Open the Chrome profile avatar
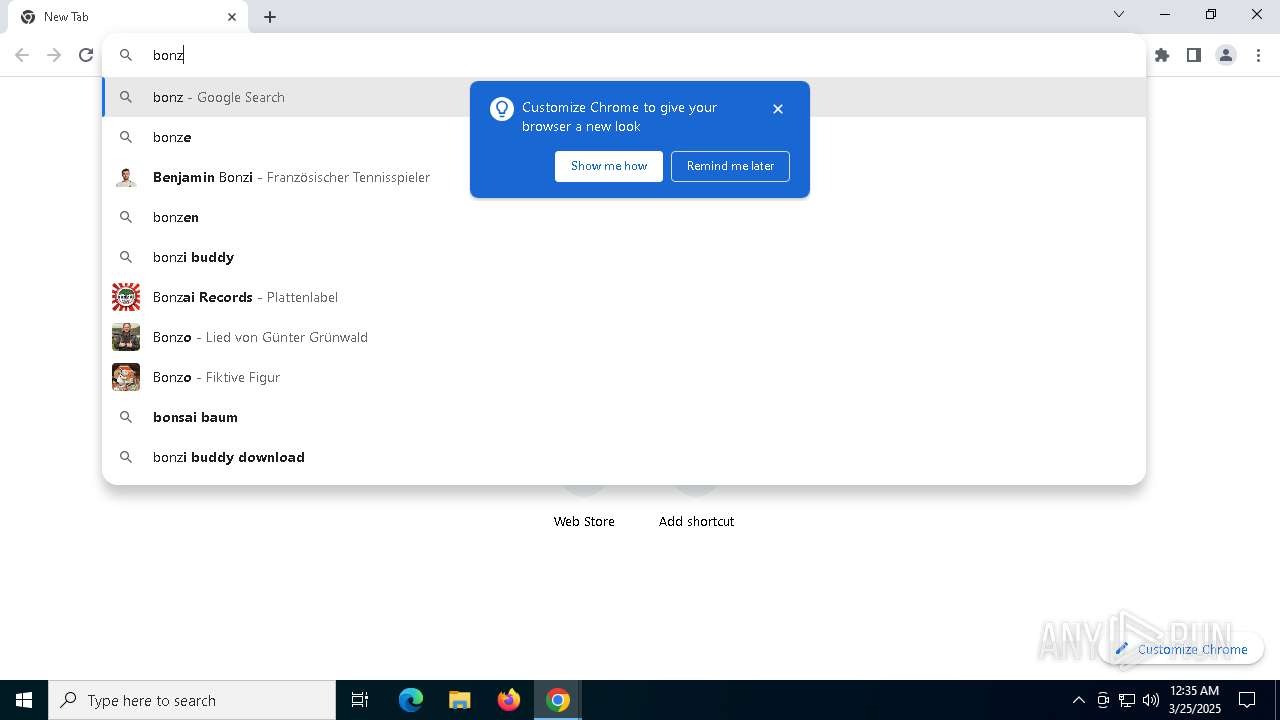1280x720 pixels. (x=1226, y=55)
